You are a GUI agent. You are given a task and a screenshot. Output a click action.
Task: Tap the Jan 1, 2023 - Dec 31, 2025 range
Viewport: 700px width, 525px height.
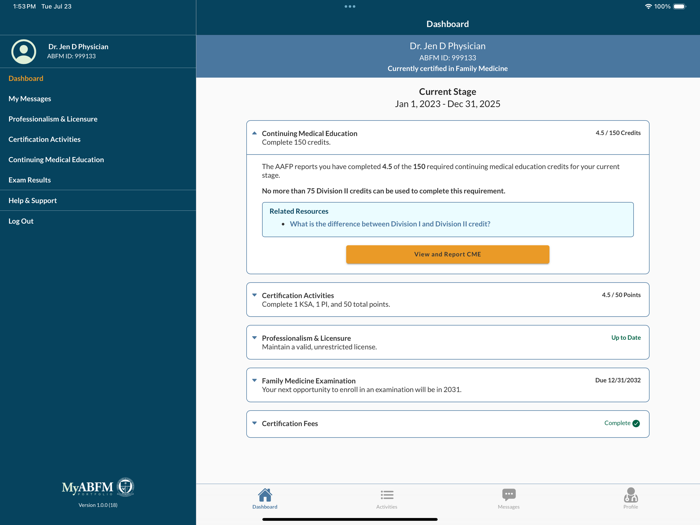[447, 104]
